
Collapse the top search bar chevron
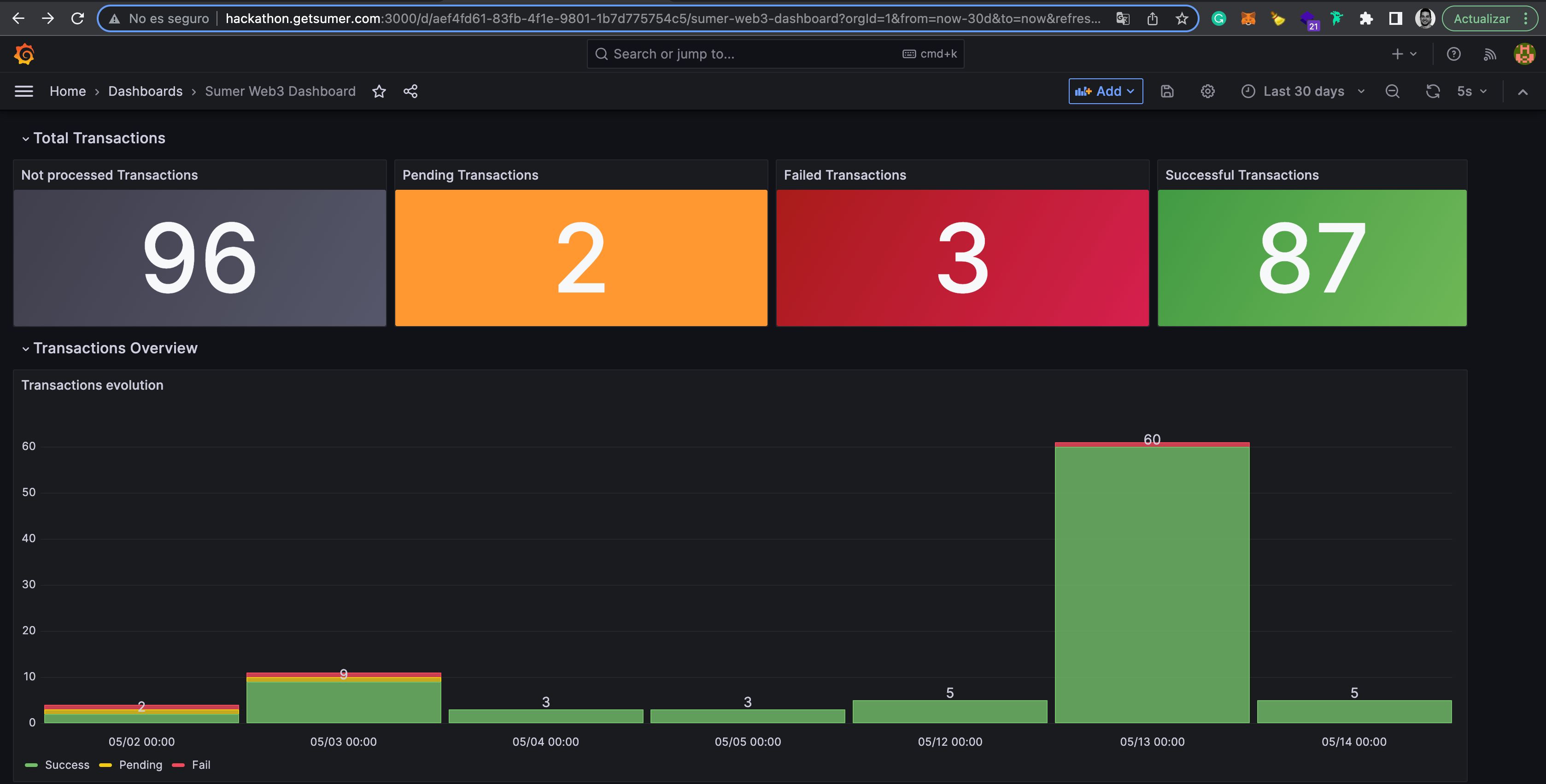[1523, 92]
